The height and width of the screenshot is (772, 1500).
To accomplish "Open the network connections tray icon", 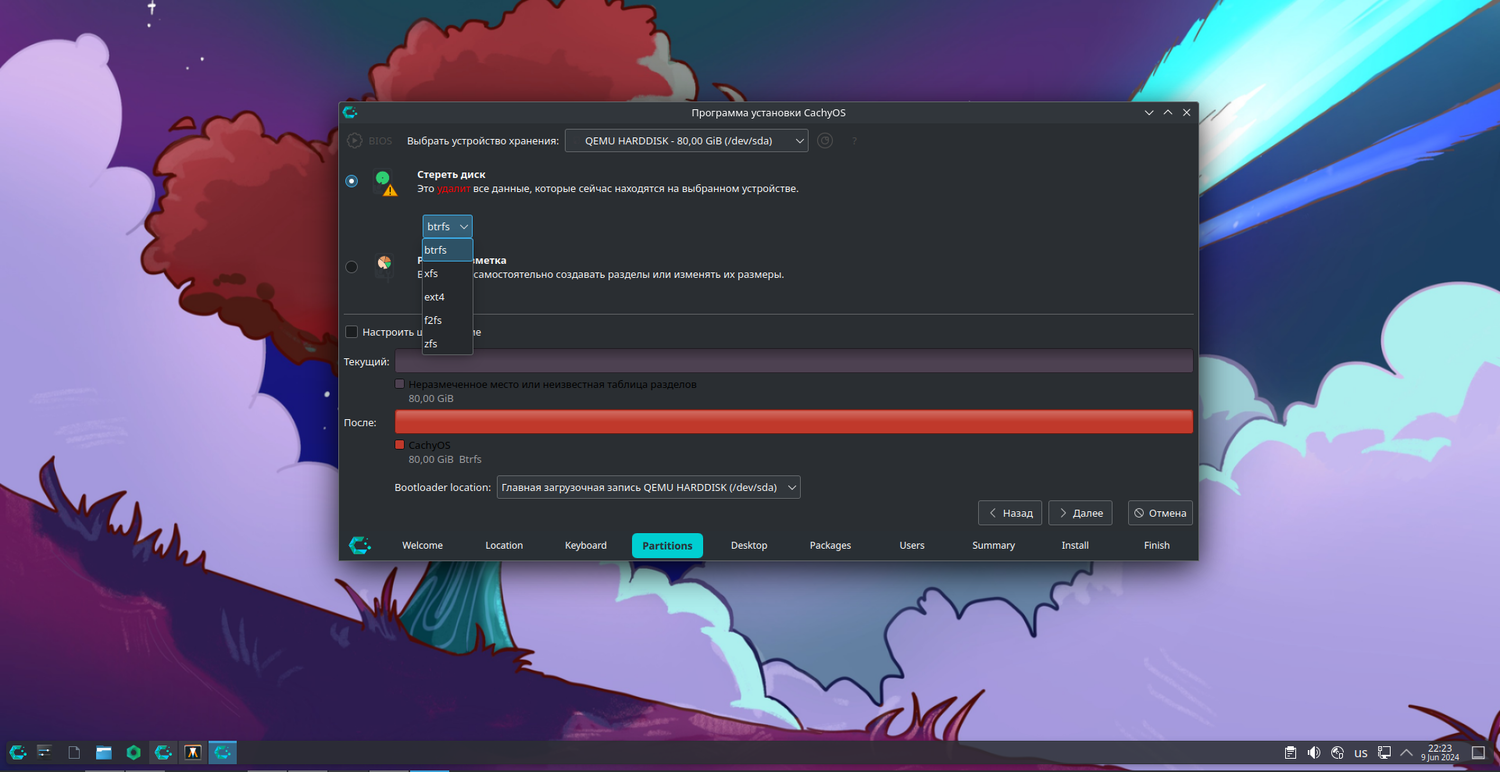I will [x=1385, y=752].
